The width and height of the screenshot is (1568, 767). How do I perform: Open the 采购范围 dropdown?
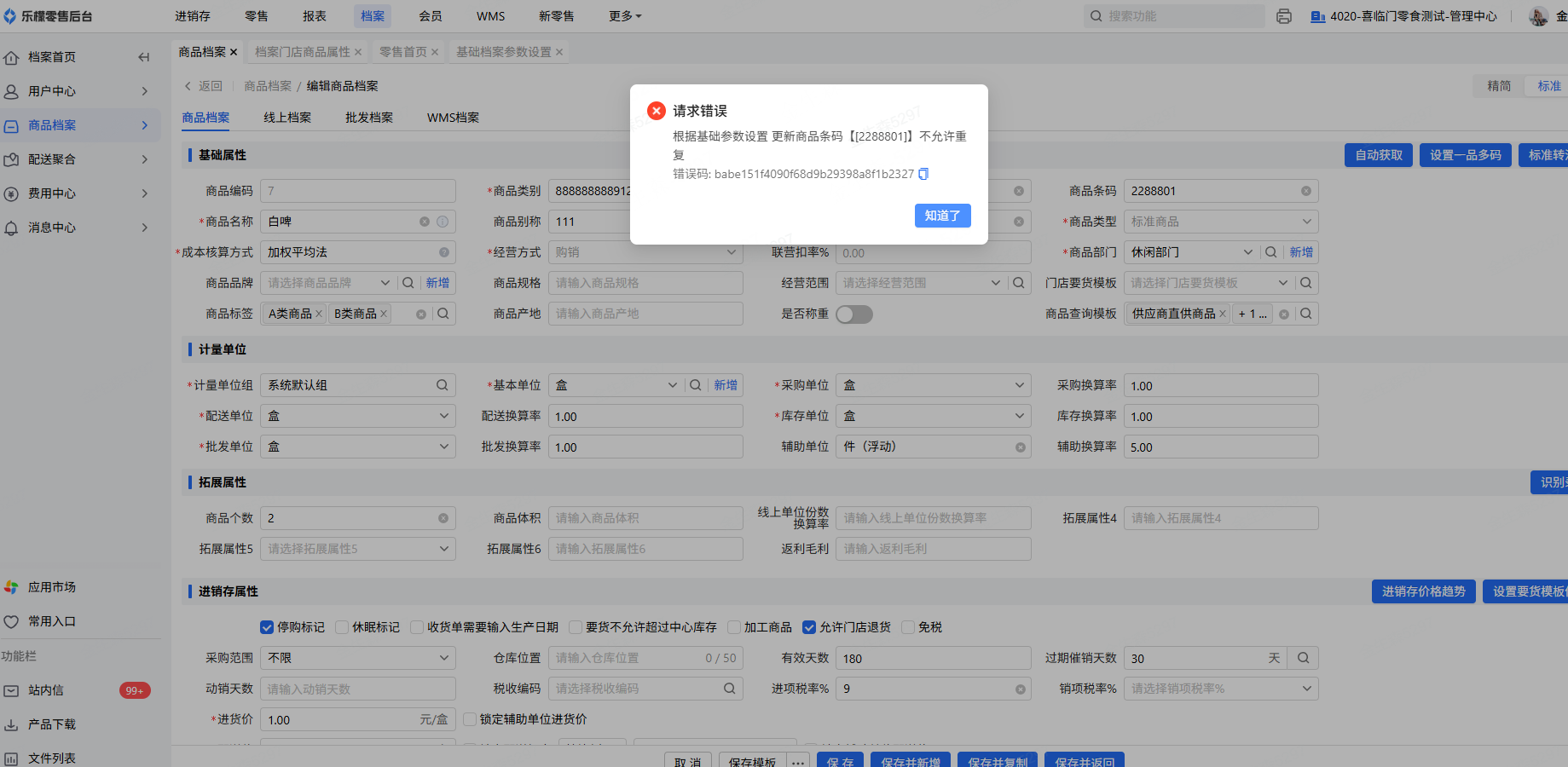point(357,658)
